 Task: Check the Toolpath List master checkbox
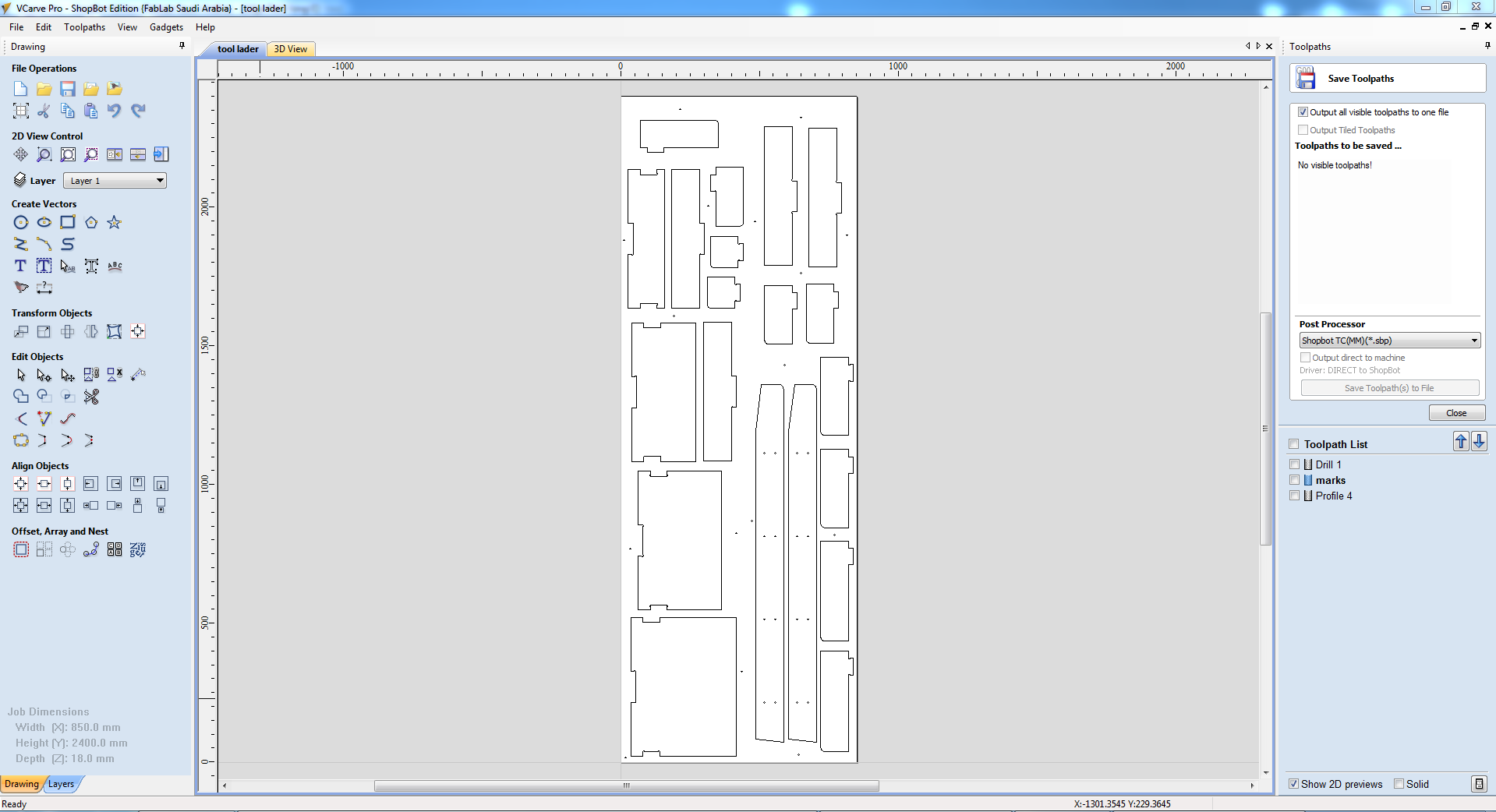(1294, 444)
